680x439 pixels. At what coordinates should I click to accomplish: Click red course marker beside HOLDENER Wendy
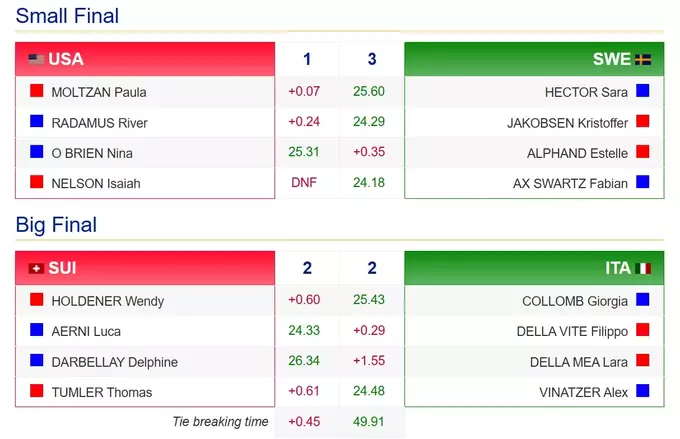[36, 301]
